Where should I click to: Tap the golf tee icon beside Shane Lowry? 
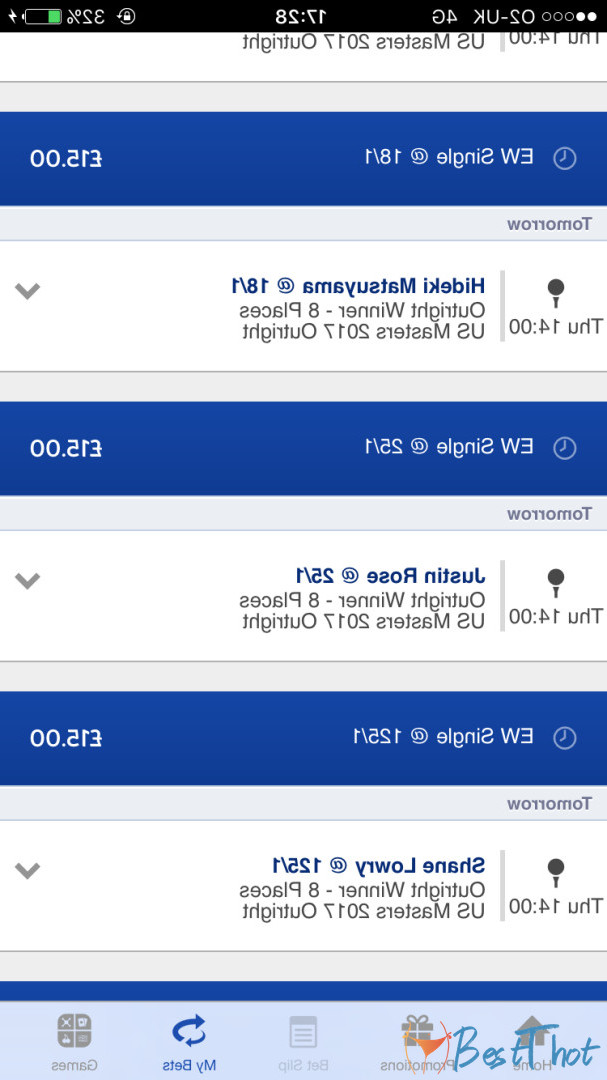pyautogui.click(x=556, y=872)
